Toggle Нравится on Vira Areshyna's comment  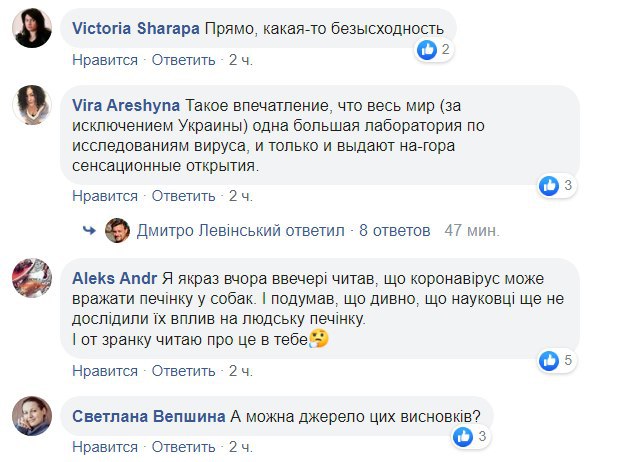pyautogui.click(x=104, y=196)
